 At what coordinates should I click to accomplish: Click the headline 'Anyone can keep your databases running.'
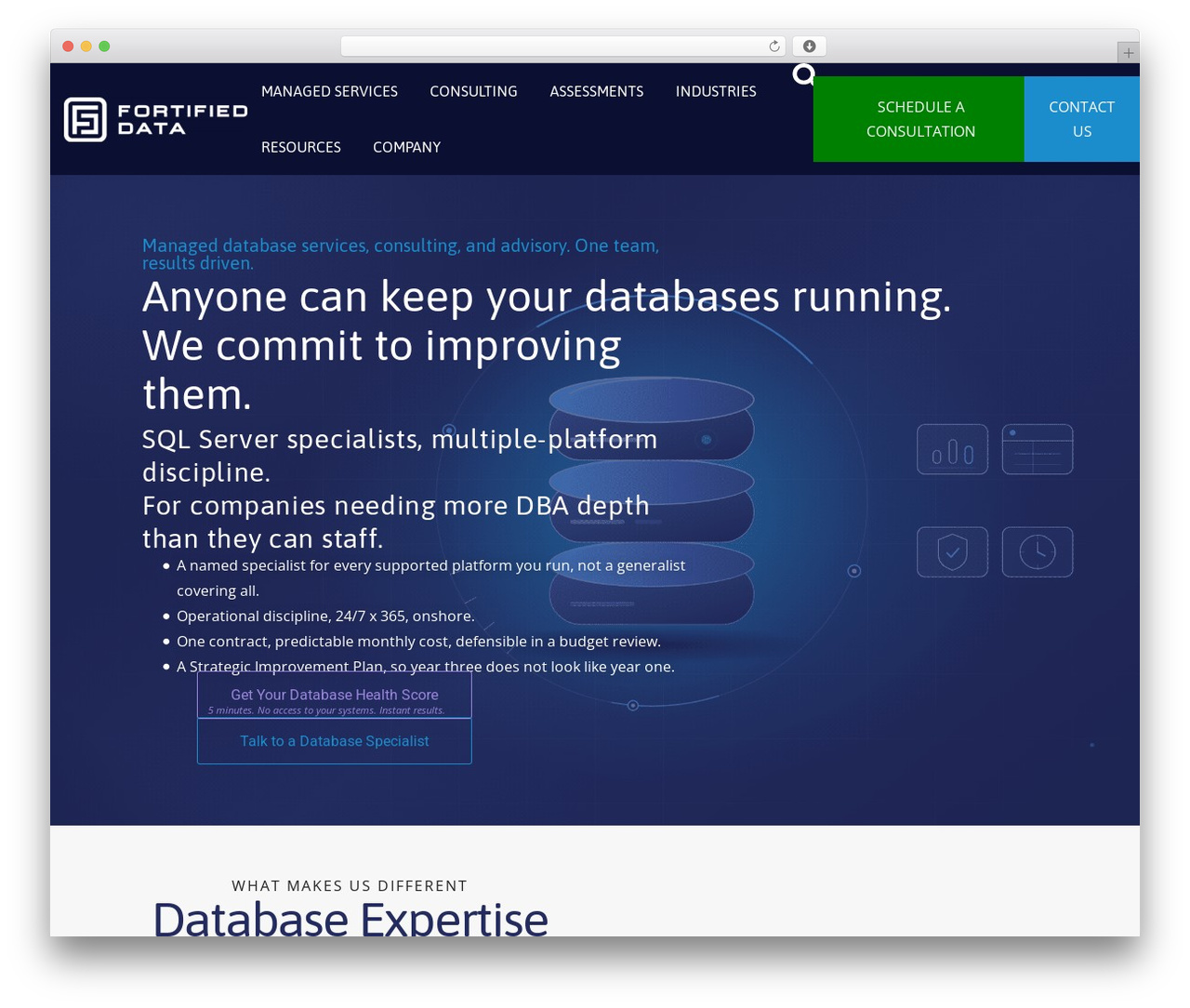click(547, 298)
